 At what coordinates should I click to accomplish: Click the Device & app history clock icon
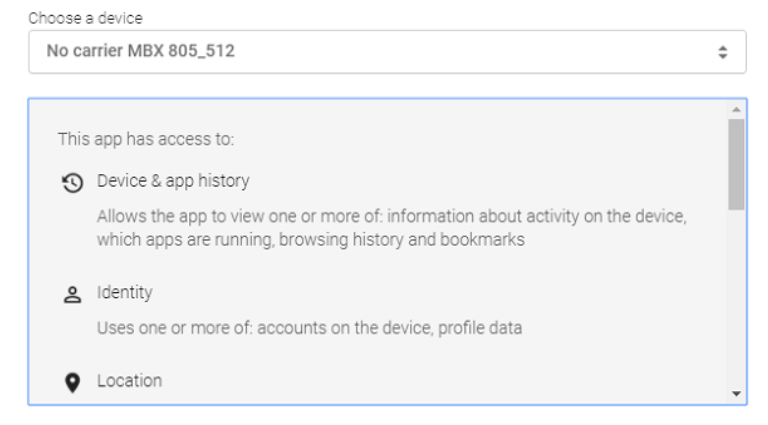(x=71, y=183)
